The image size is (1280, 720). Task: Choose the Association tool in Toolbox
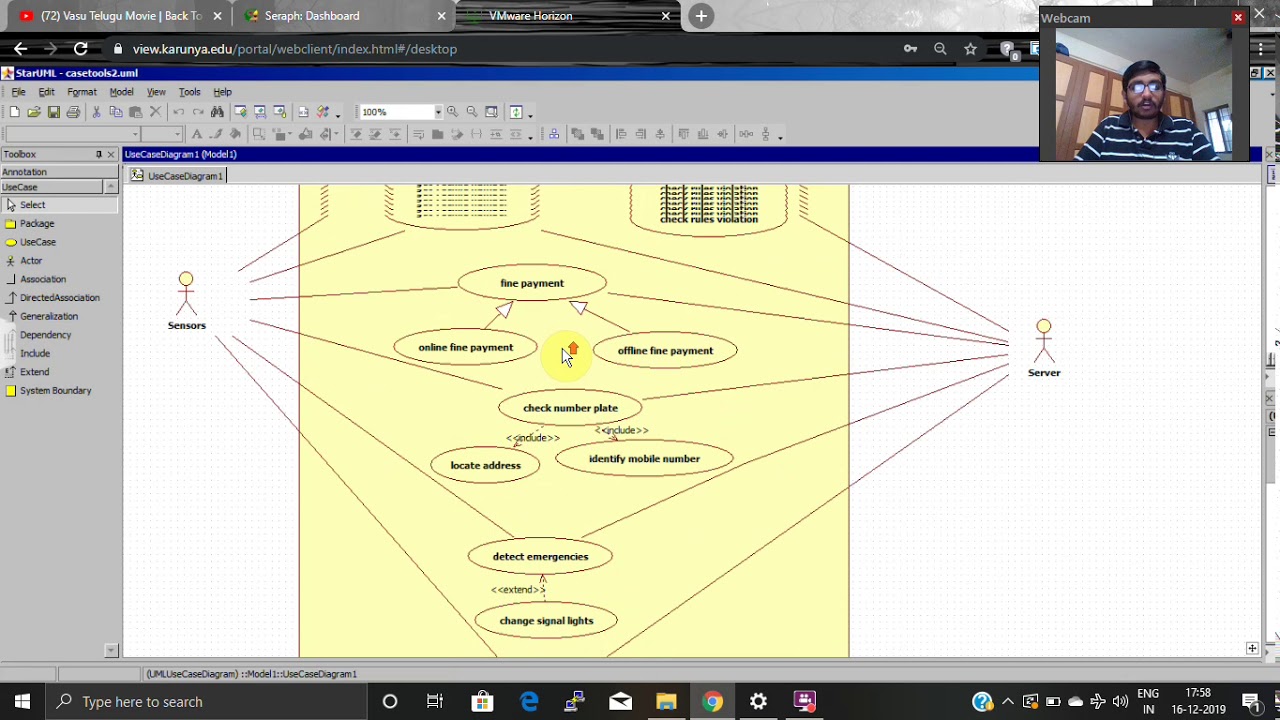tap(43, 279)
